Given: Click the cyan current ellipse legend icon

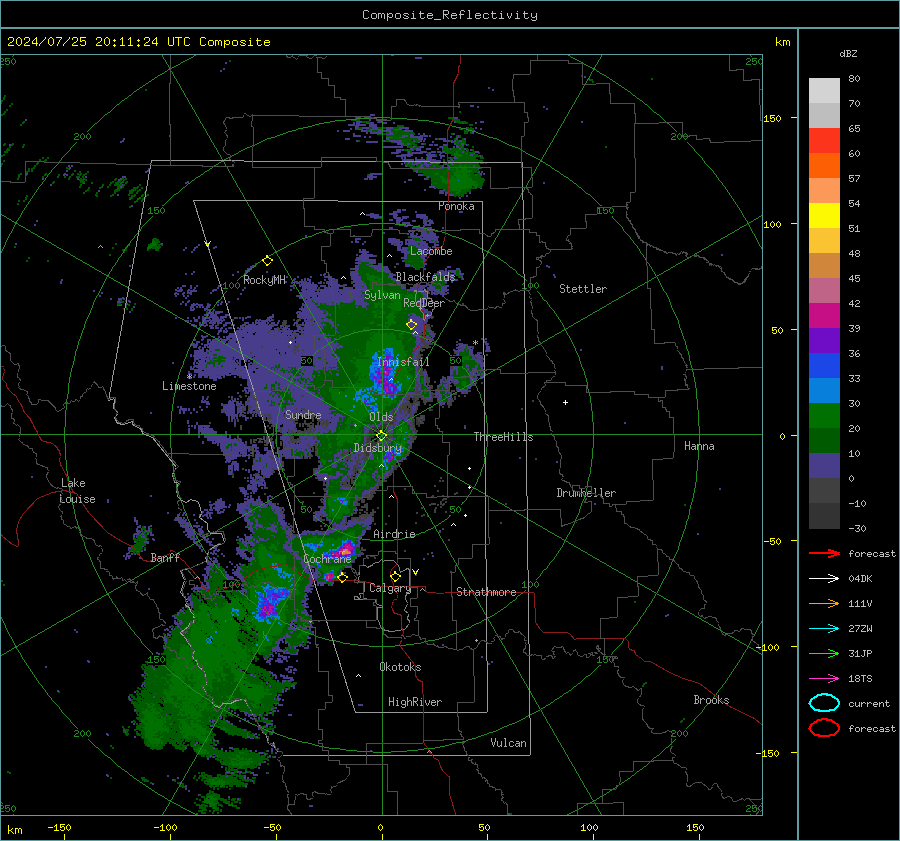Looking at the screenshot, I should [824, 703].
